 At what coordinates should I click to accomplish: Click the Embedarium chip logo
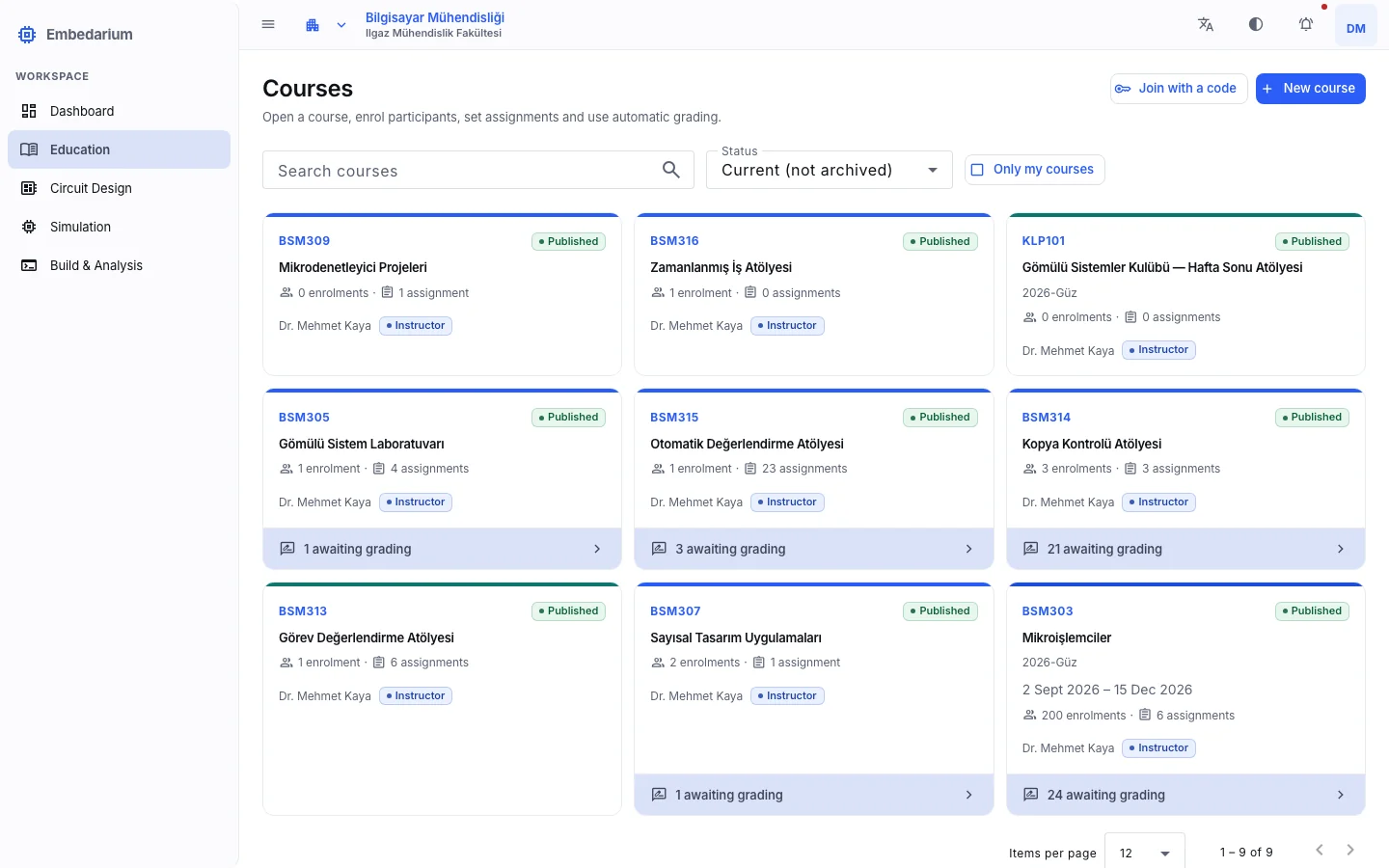click(x=27, y=35)
